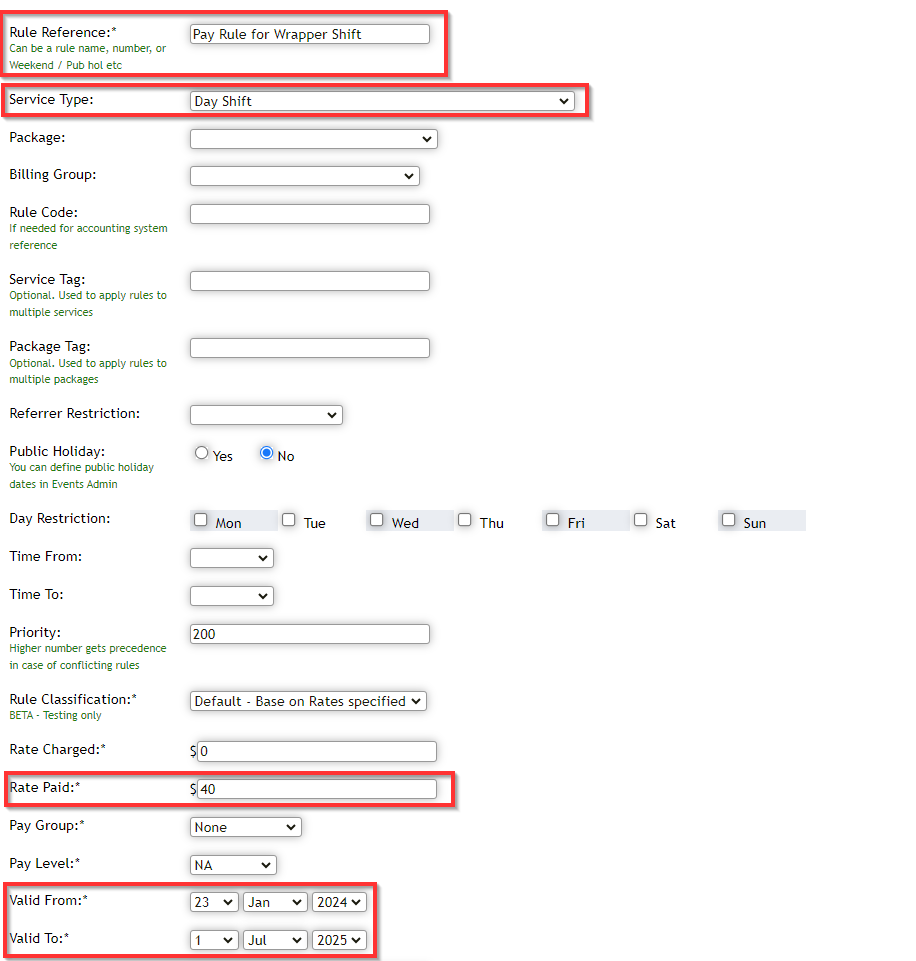The height and width of the screenshot is (961, 916).
Task: Click the Service Tag input box
Action: [309, 280]
